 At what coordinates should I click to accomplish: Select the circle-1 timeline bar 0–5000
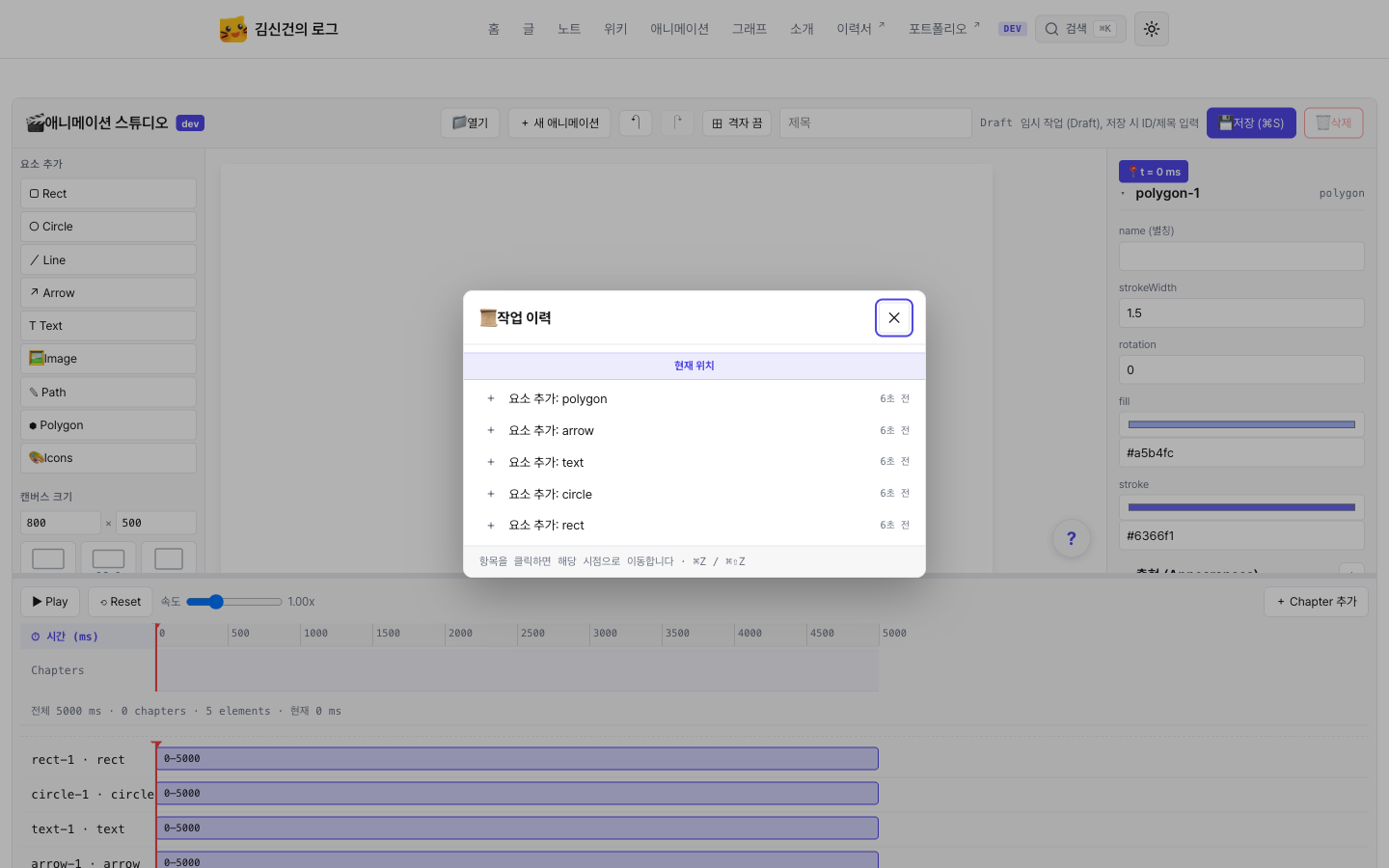point(517,794)
